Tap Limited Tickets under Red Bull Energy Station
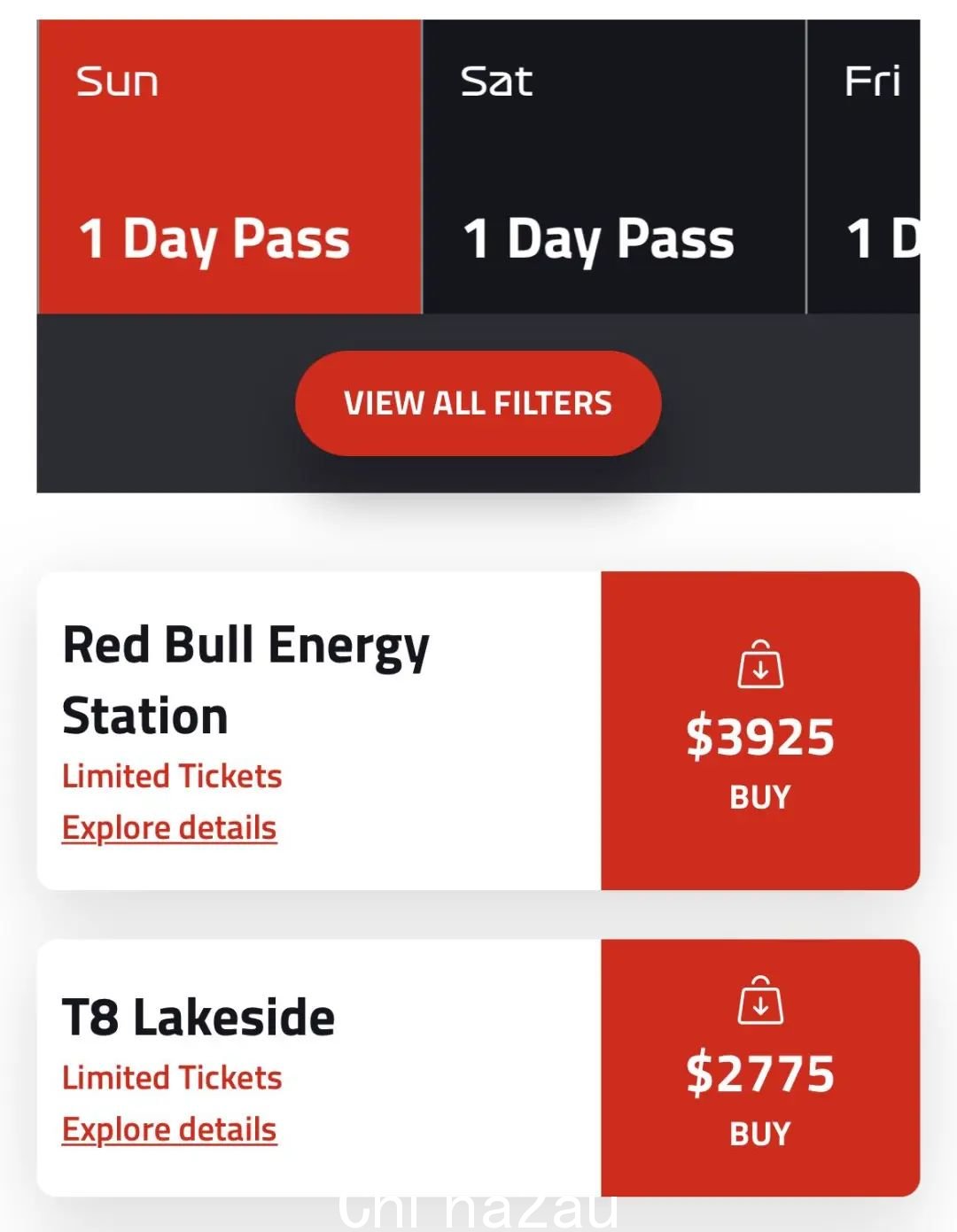This screenshot has height=1232, width=957. [x=172, y=776]
